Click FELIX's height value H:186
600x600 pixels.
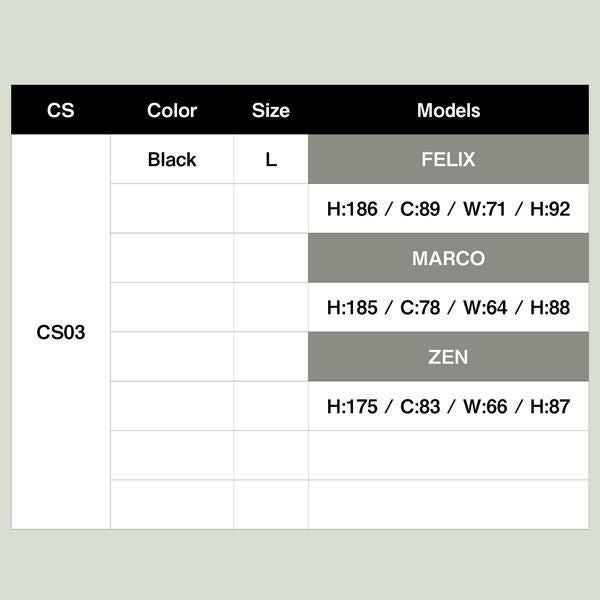[350, 210]
